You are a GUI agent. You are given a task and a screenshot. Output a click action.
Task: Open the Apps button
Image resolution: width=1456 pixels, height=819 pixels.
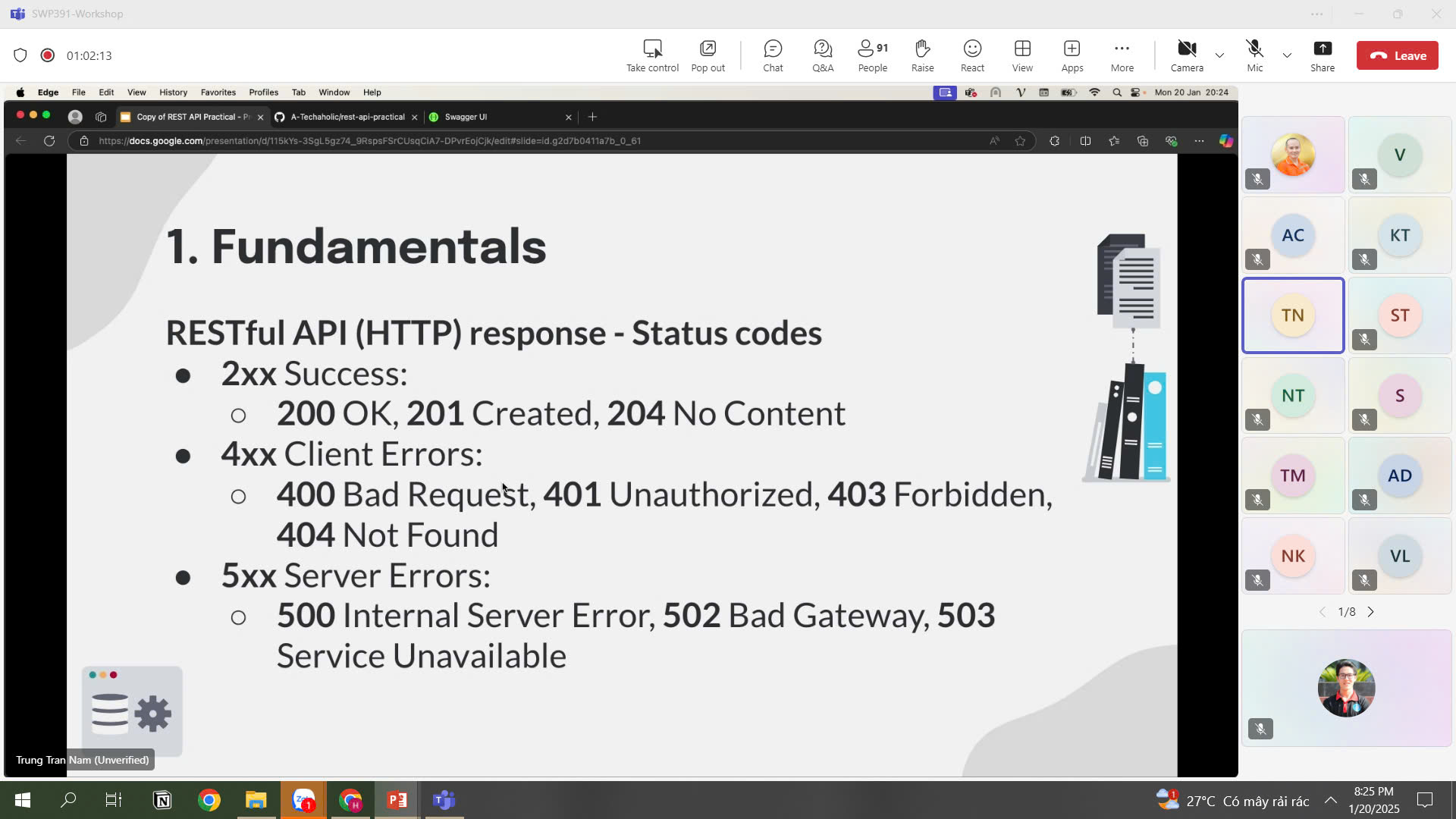coord(1072,55)
